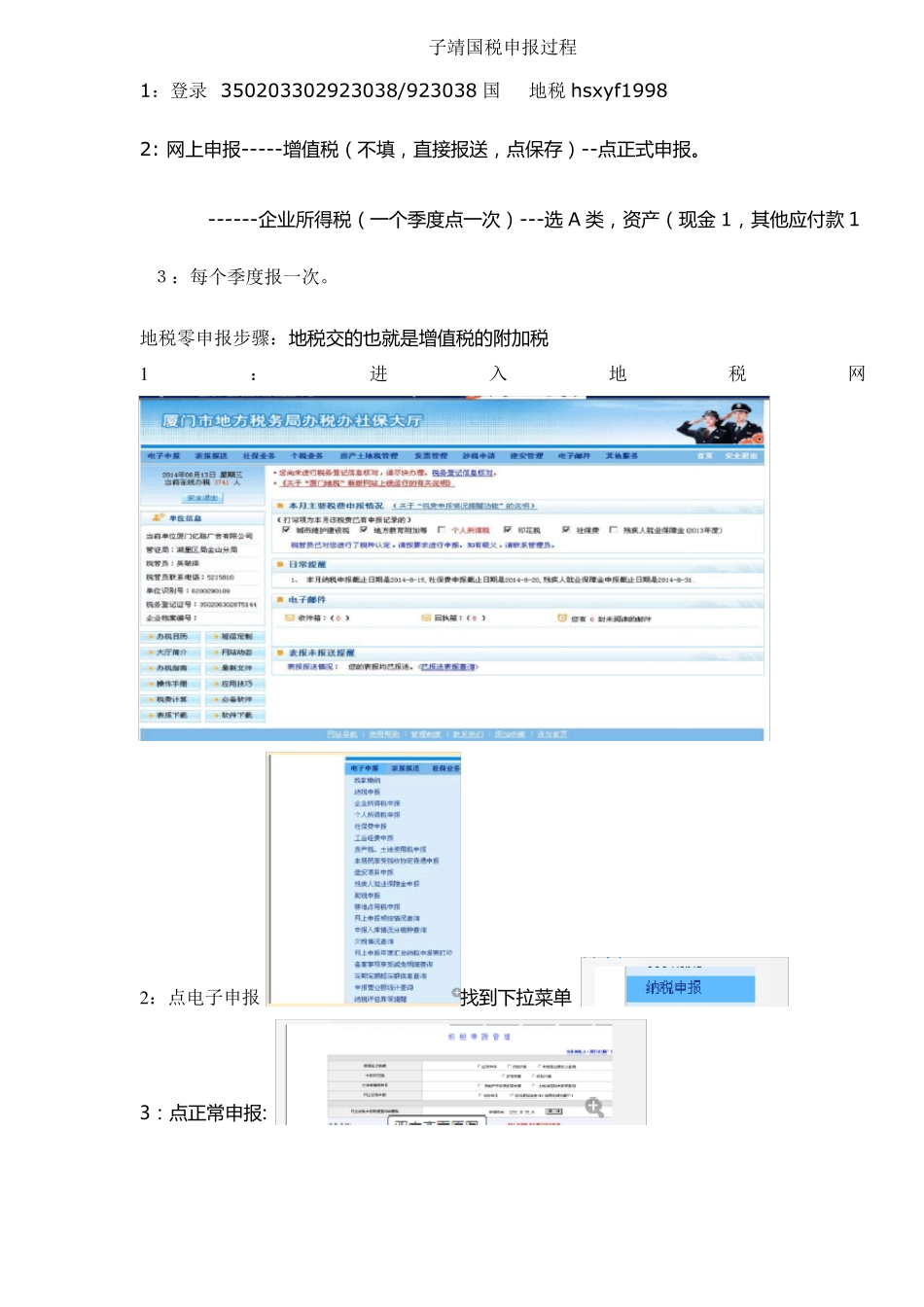The height and width of the screenshot is (1307, 924).
Task: Check the 个人所得税 checkbox
Action: [441, 530]
